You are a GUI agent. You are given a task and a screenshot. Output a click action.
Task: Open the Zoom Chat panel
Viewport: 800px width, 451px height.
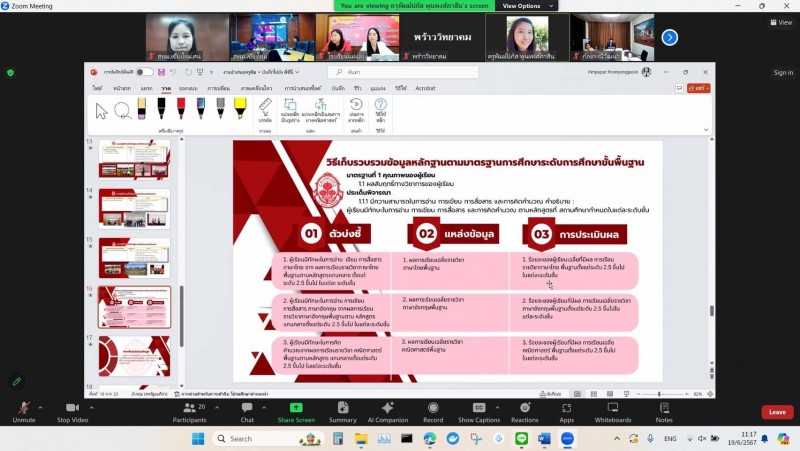[x=247, y=412]
